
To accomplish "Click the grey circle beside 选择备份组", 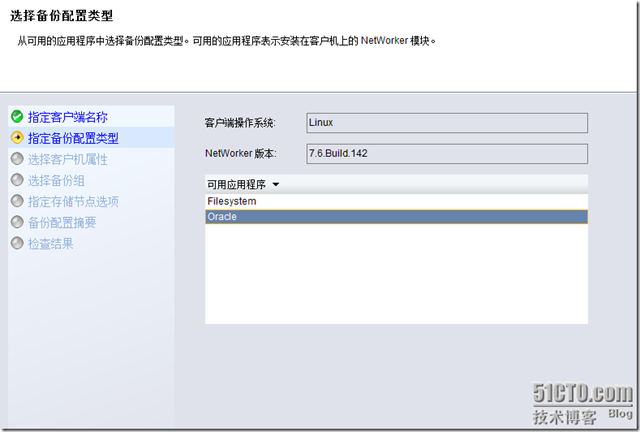I will 17,180.
